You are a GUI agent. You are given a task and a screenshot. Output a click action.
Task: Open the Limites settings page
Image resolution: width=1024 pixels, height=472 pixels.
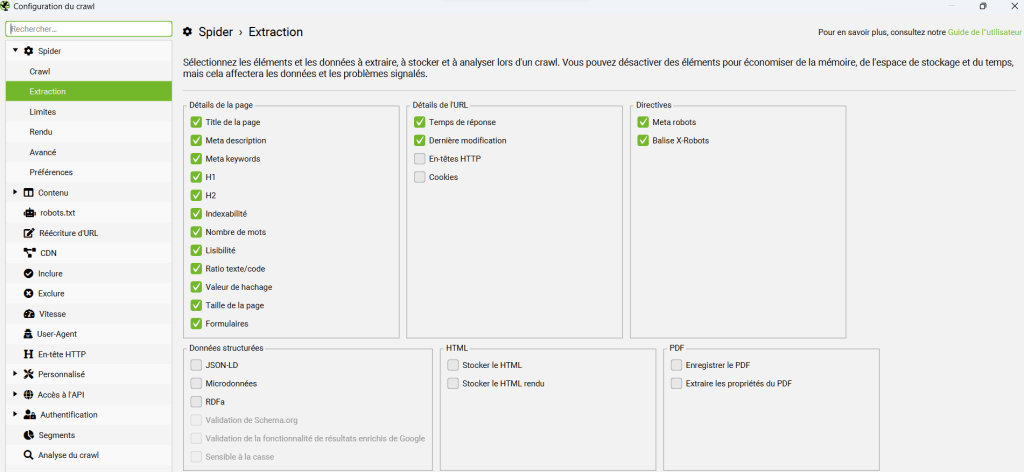pyautogui.click(x=43, y=112)
